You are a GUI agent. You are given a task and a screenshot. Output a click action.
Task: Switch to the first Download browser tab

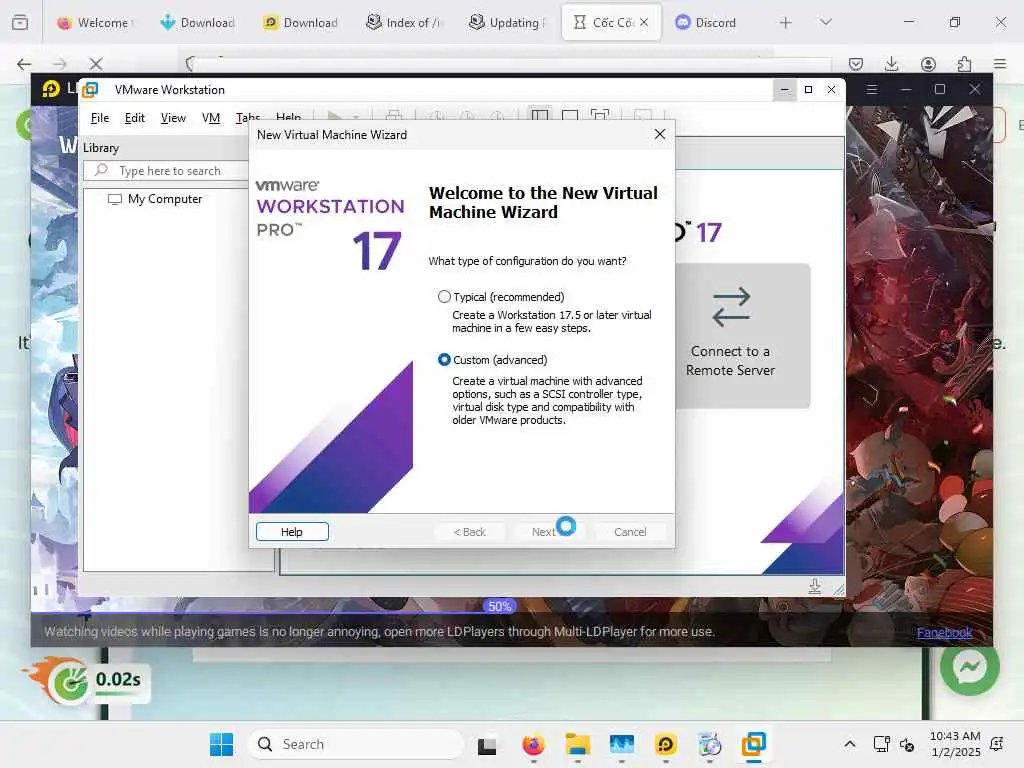pos(197,23)
